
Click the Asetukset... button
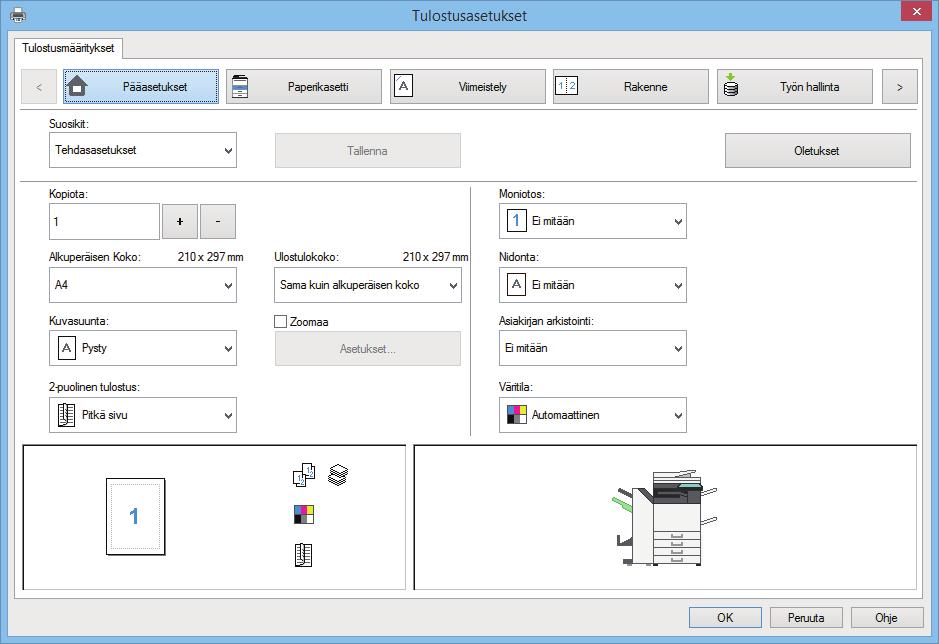pos(368,349)
